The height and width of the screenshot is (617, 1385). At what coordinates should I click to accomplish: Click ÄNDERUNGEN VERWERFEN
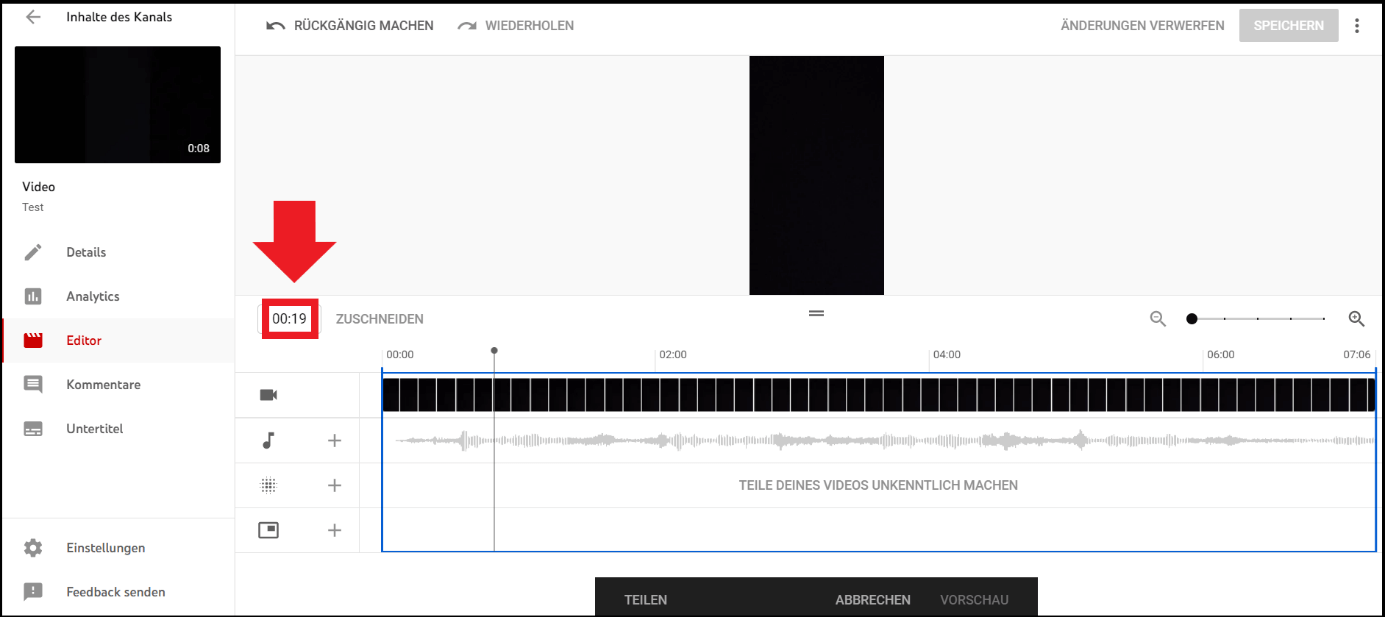(1142, 26)
